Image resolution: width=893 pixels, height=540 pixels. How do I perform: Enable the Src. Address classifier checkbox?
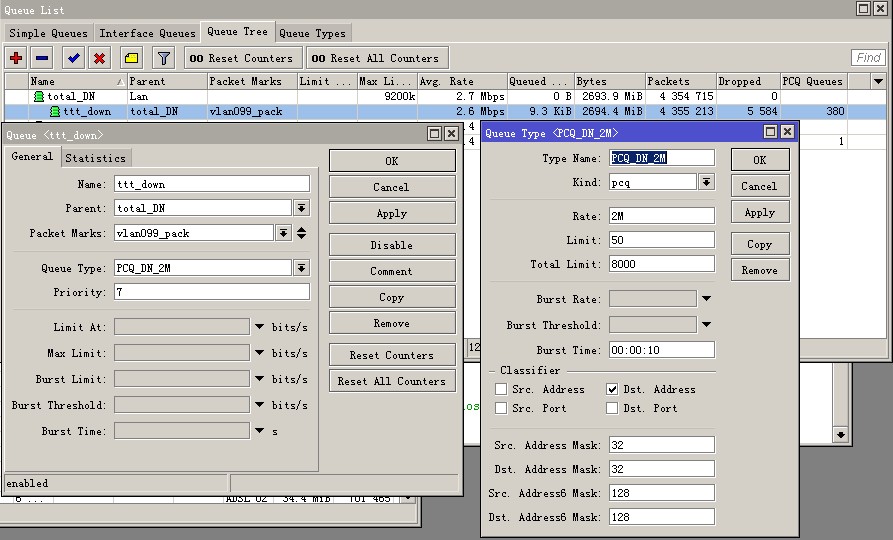coord(501,389)
